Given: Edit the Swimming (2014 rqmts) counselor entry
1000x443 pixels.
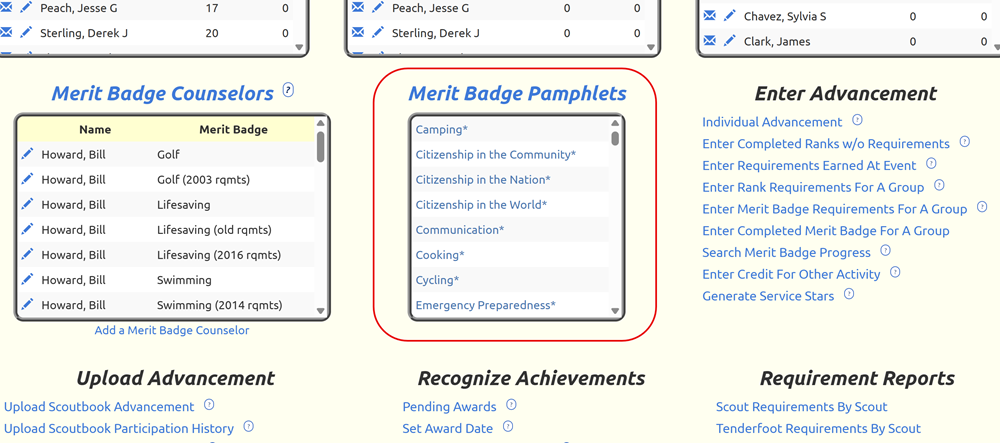Looking at the screenshot, I should coord(27,304).
